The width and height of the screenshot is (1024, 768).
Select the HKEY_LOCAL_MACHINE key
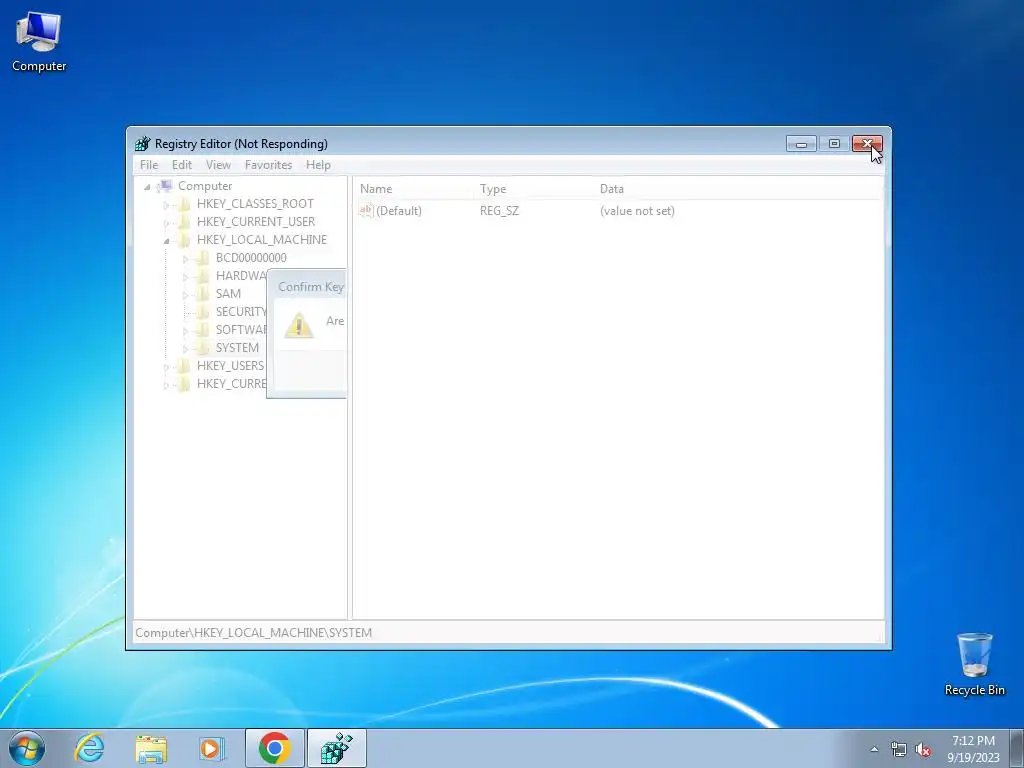pos(262,240)
